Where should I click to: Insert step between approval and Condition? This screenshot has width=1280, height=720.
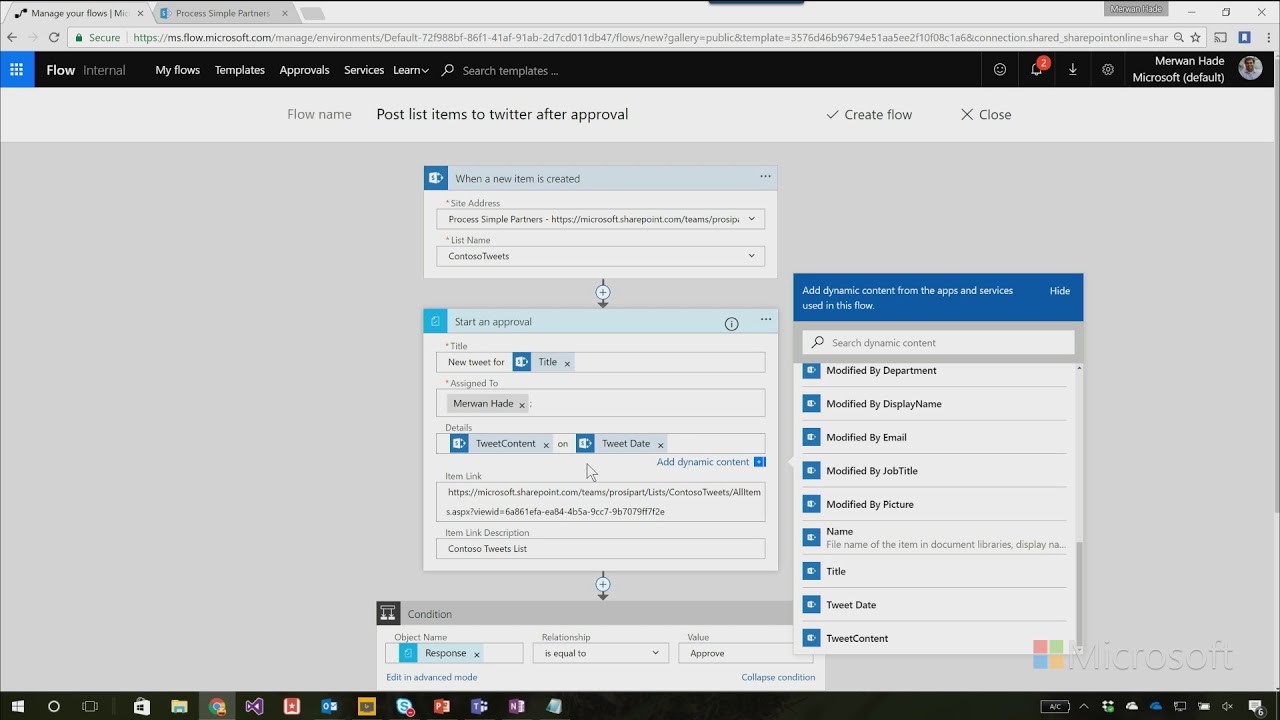602,584
